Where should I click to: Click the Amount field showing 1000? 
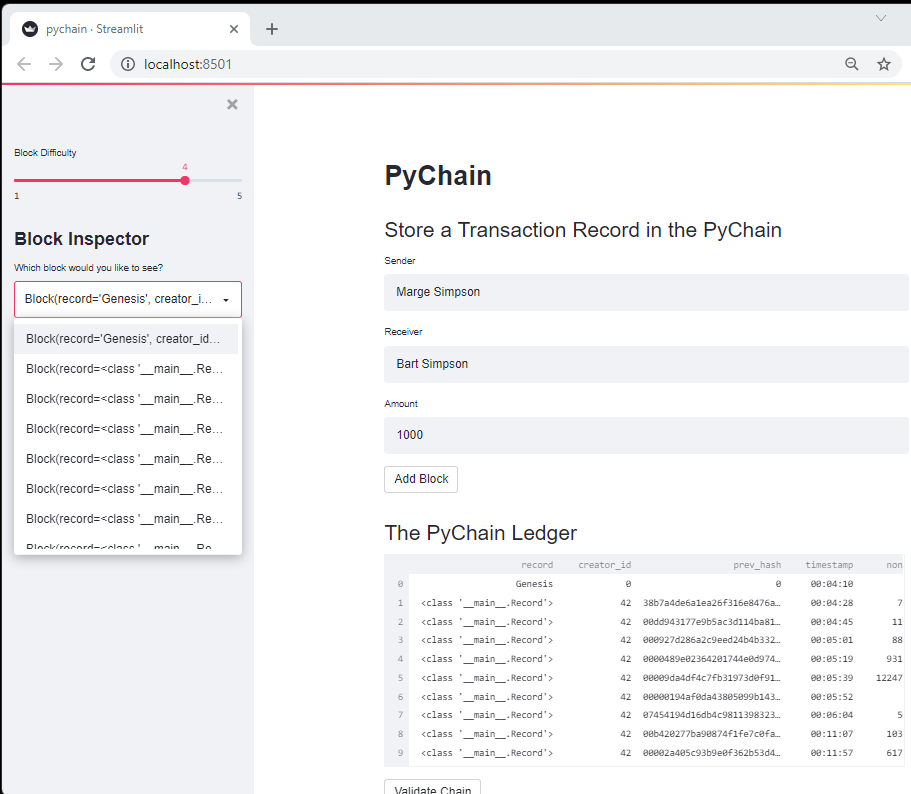pos(647,434)
